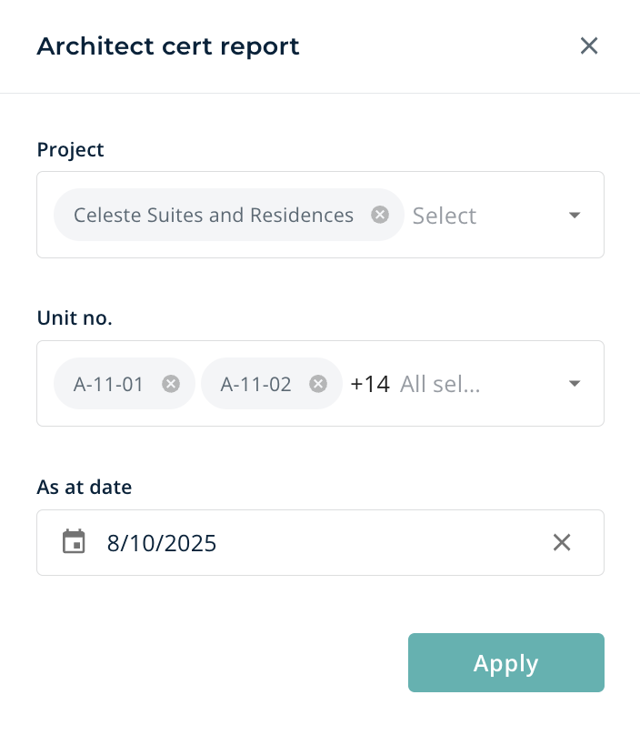Click the 8/10/2025 date field
This screenshot has height=735, width=640.
pyautogui.click(x=320, y=543)
